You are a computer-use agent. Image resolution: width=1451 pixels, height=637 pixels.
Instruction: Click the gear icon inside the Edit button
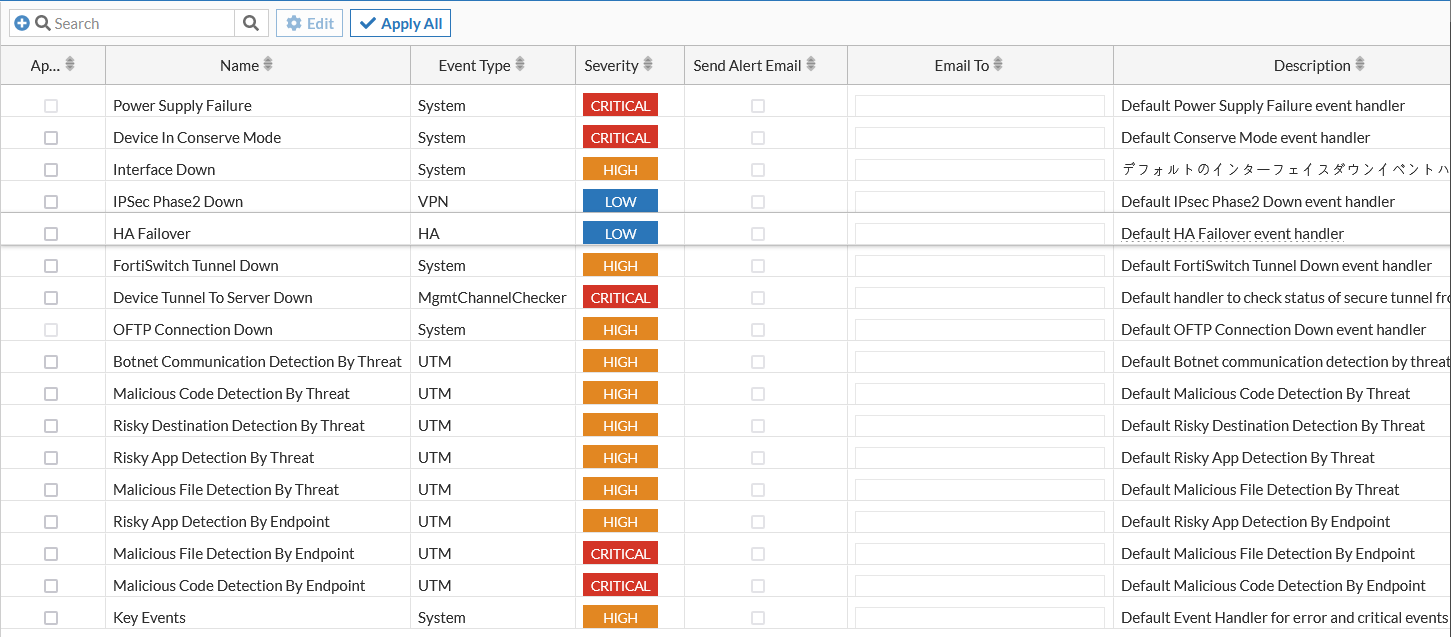[293, 22]
